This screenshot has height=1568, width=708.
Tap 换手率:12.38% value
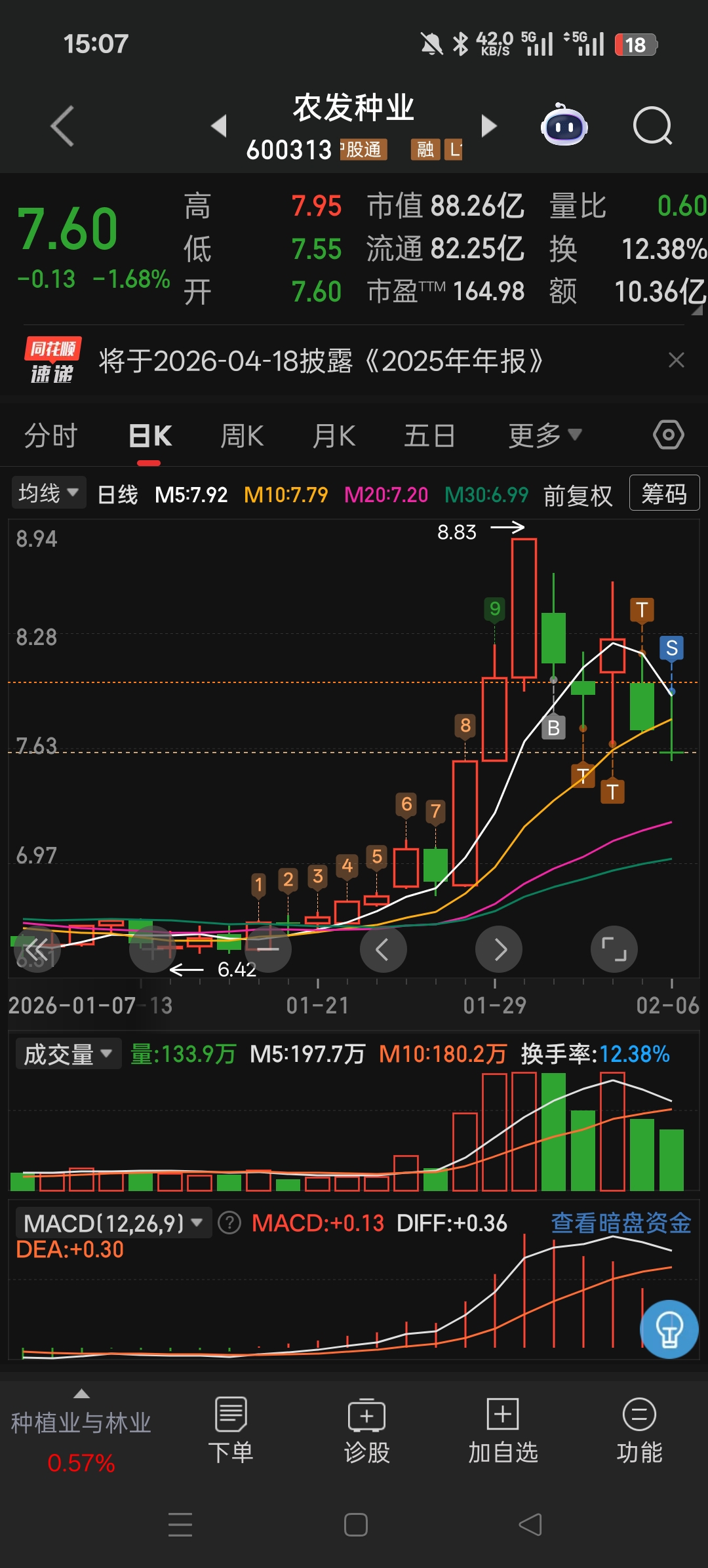click(595, 1054)
